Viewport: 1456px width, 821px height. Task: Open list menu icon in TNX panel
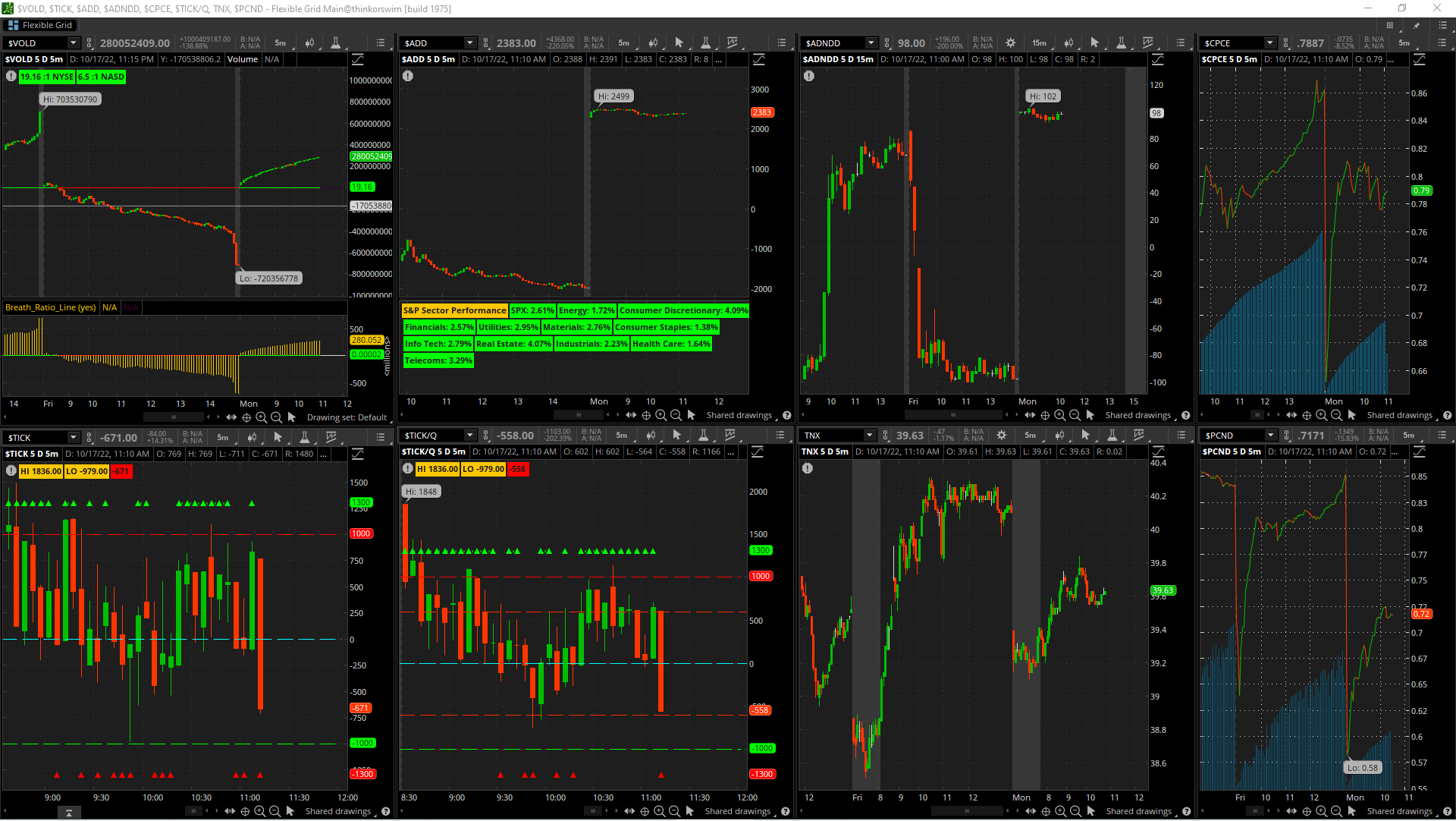(x=1181, y=436)
